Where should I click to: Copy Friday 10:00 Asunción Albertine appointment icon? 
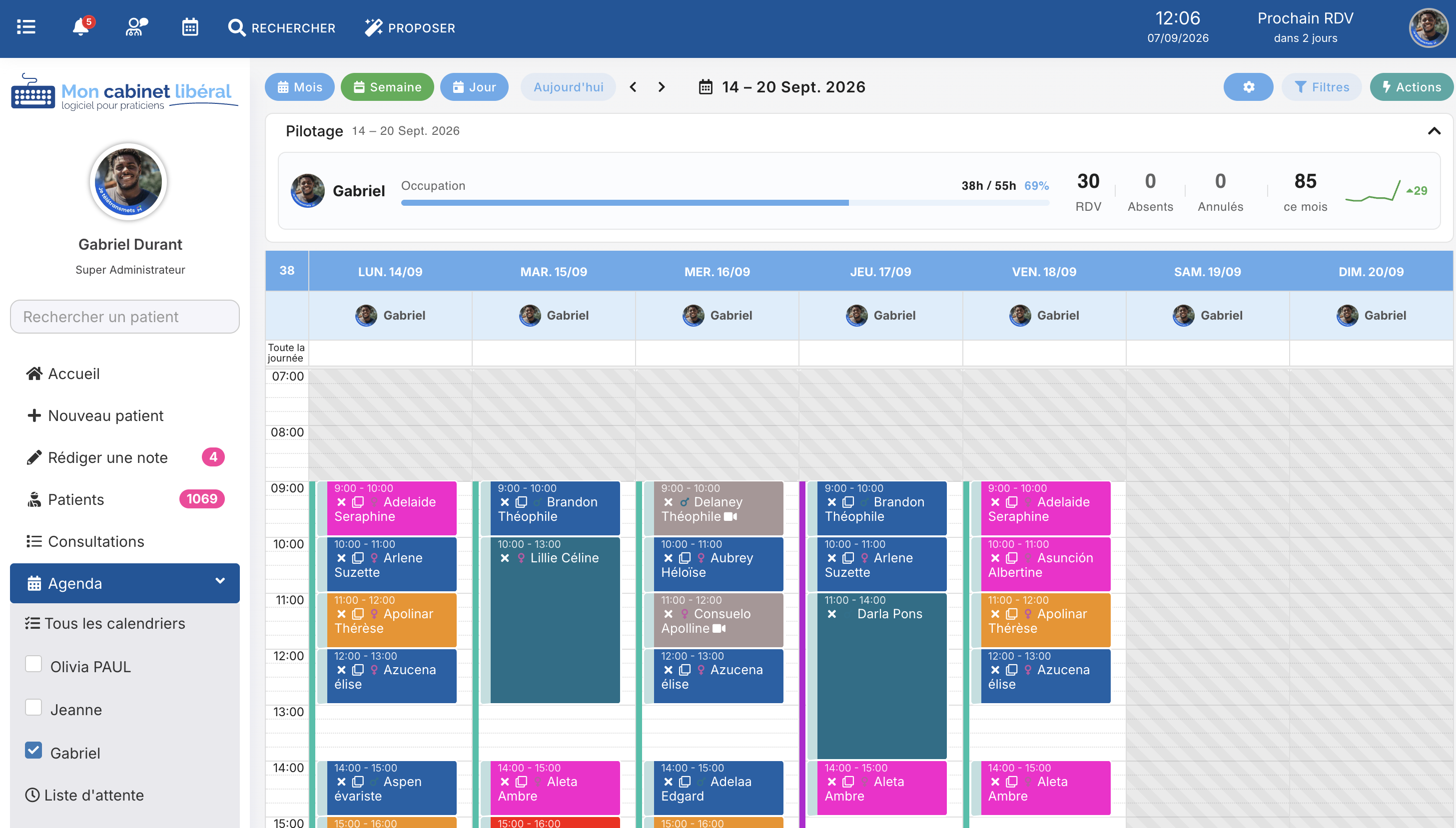tap(1012, 558)
